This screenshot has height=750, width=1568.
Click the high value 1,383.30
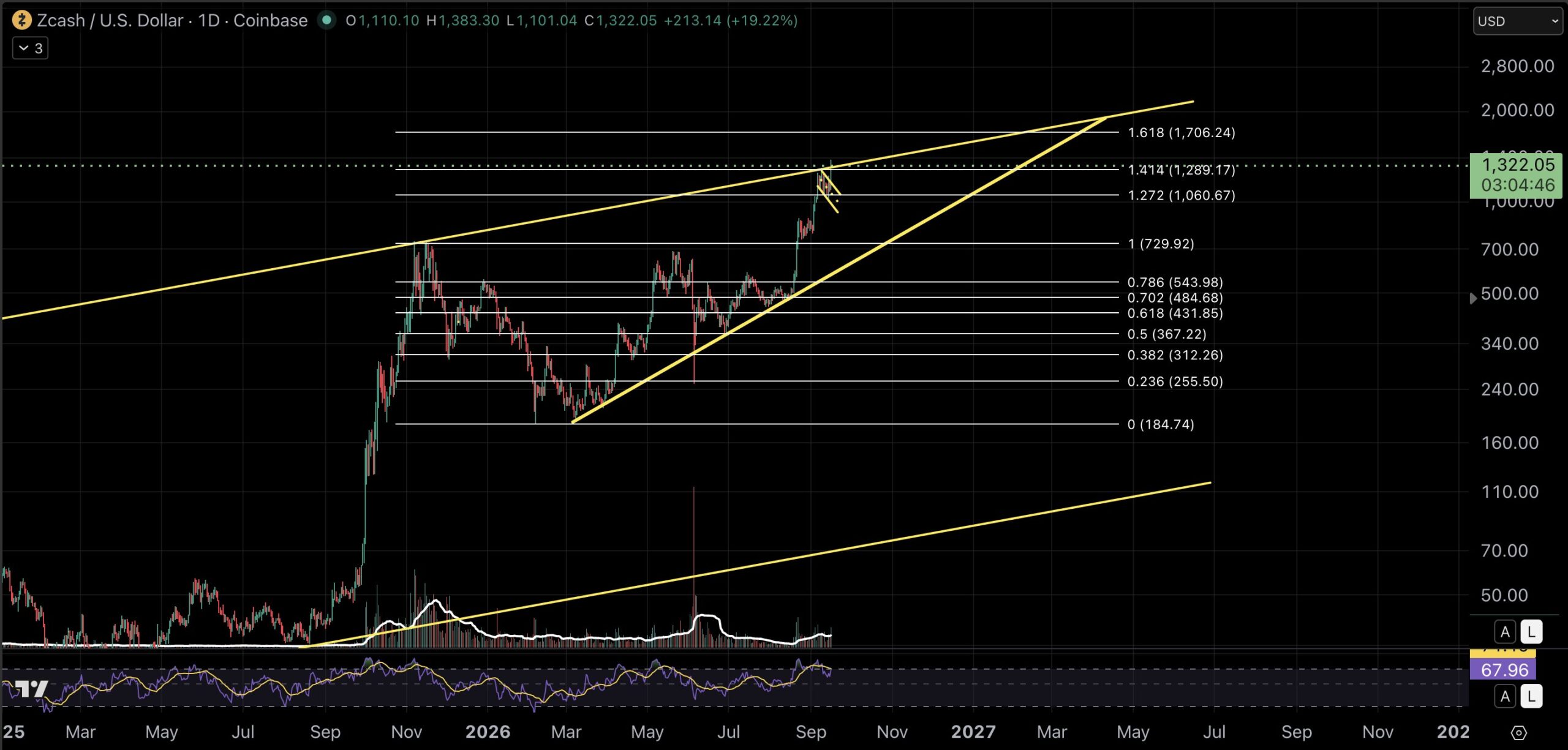pos(469,20)
